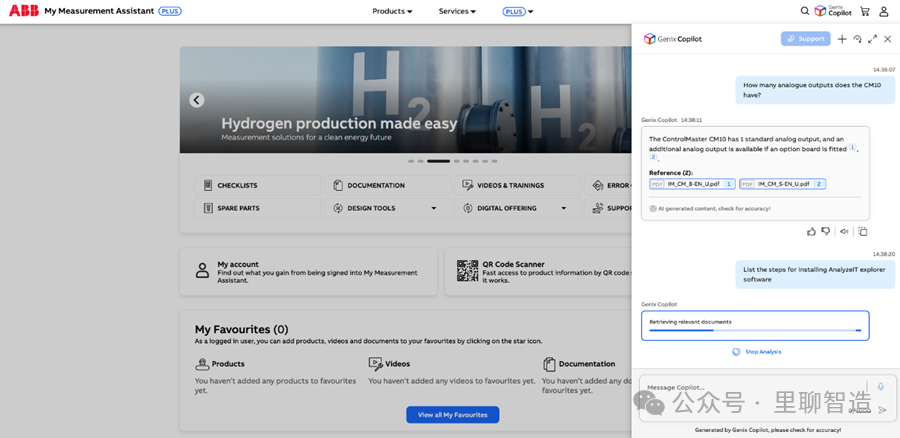
Task: Click the Documentation tile
Action: [x=387, y=185]
